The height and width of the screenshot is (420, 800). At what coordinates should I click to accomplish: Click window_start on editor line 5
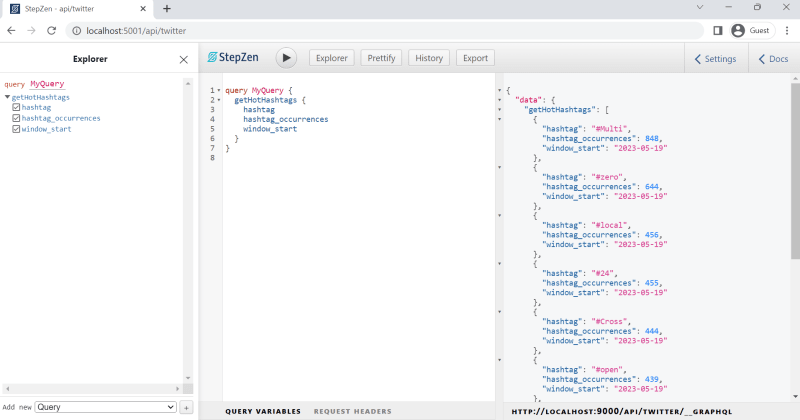click(x=270, y=129)
